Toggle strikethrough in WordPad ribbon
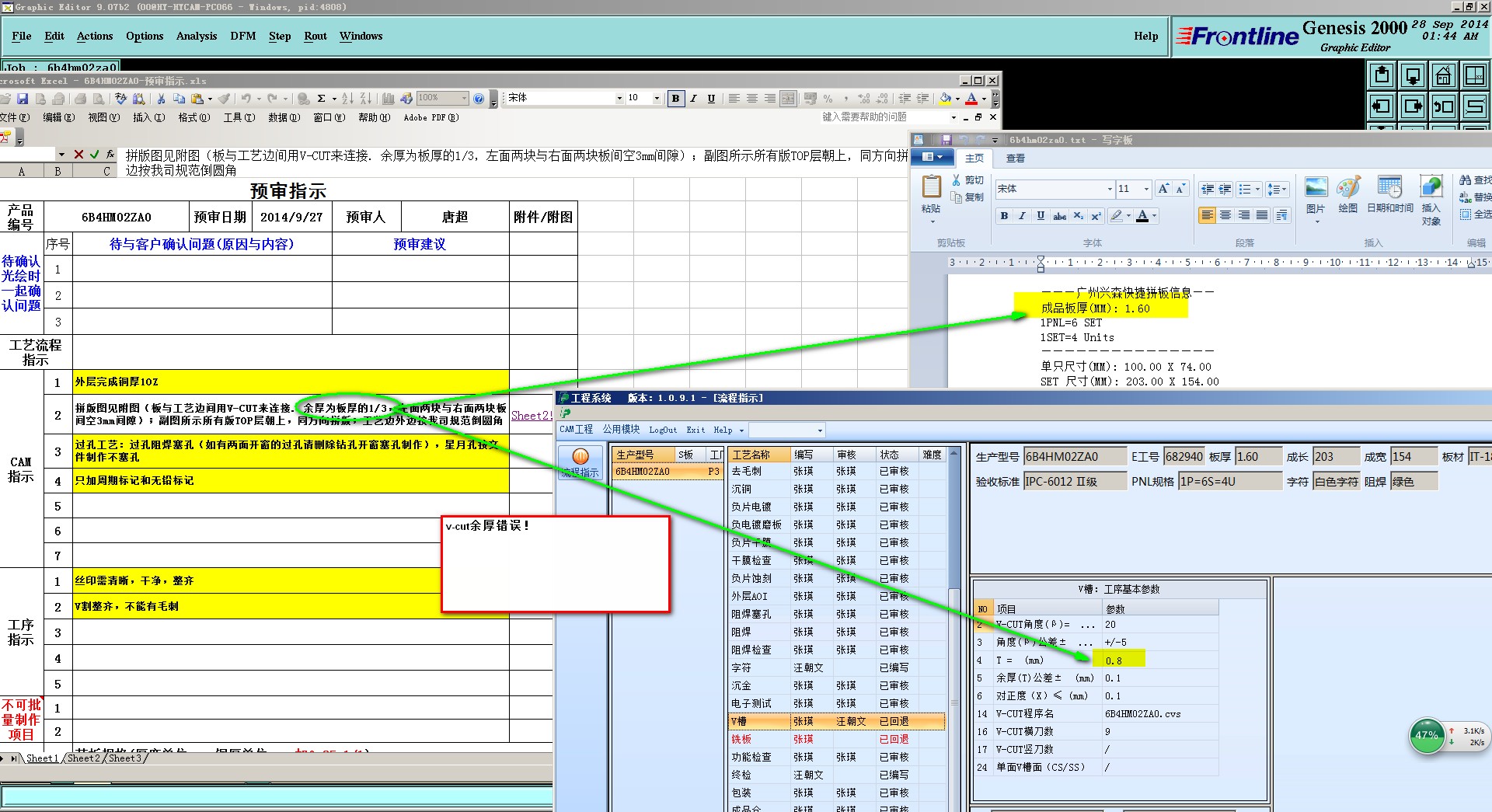Image resolution: width=1492 pixels, height=812 pixels. point(1059,216)
